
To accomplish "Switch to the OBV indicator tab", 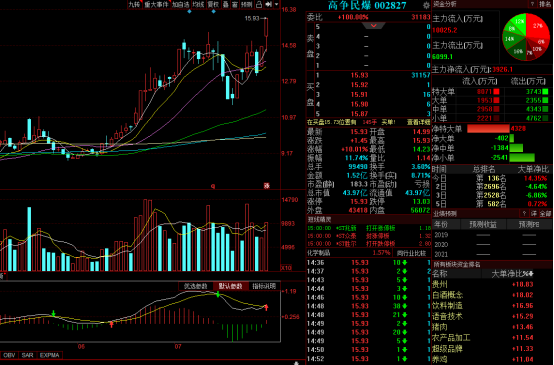I will (10, 355).
